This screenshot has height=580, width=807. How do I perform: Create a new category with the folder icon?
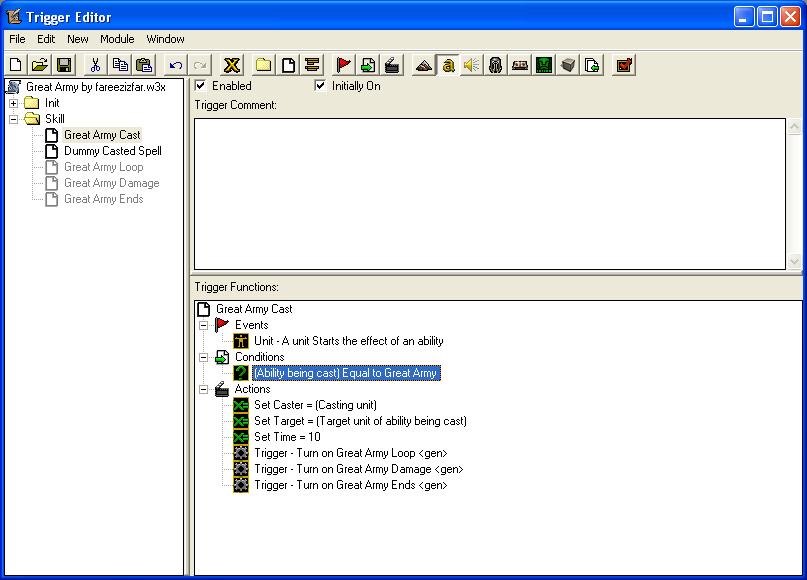[264, 65]
